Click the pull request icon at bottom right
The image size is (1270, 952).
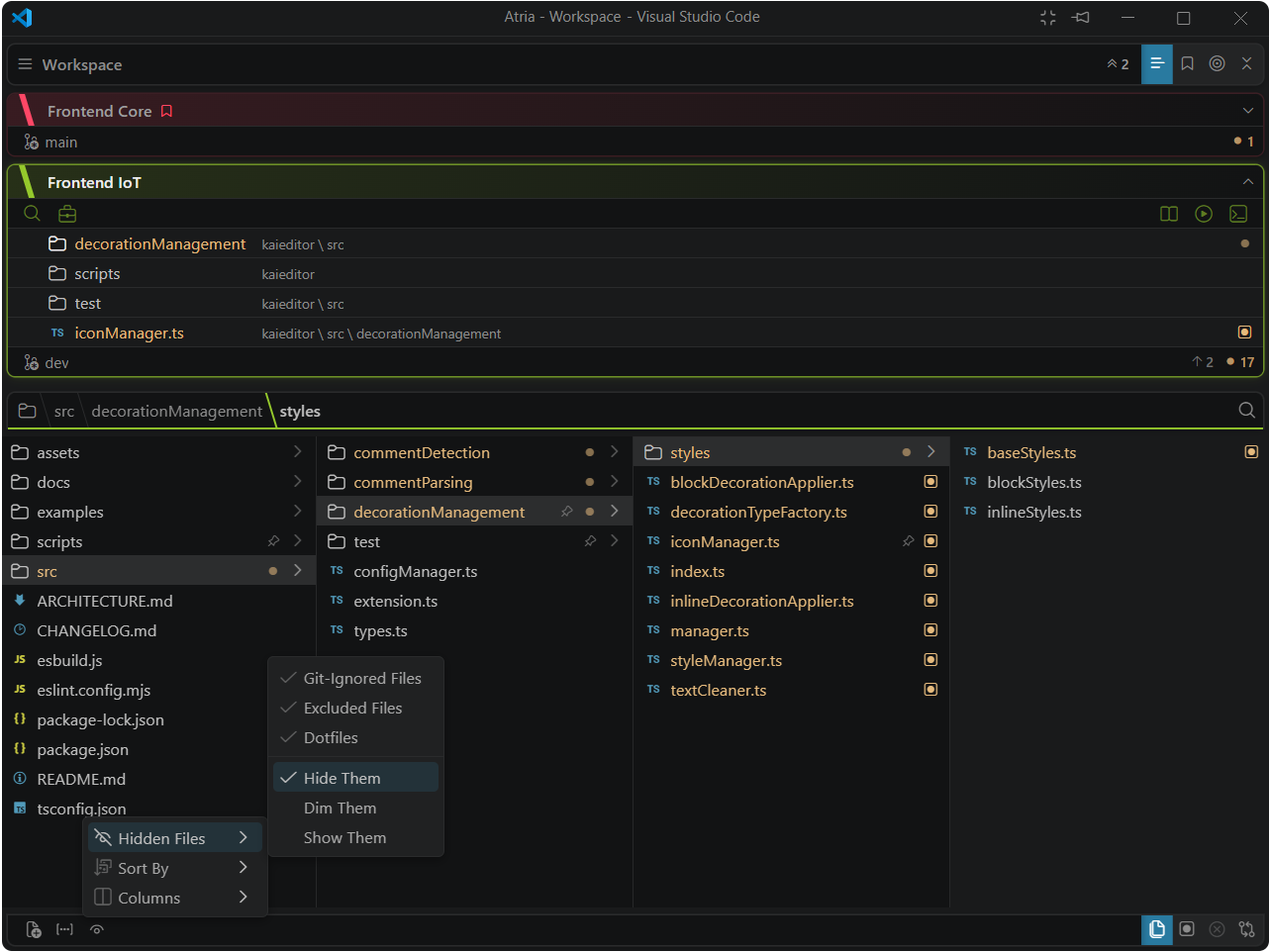pos(1247,929)
